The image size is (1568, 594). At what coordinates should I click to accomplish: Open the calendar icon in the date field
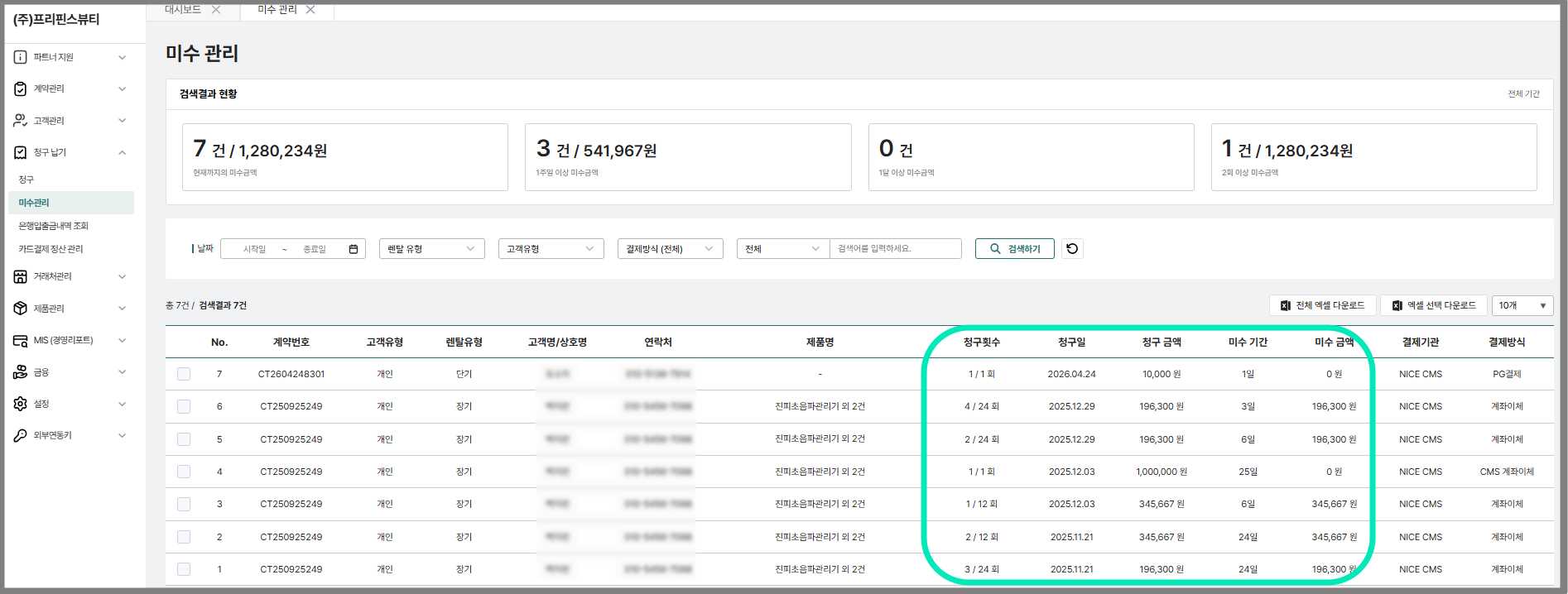click(x=354, y=249)
